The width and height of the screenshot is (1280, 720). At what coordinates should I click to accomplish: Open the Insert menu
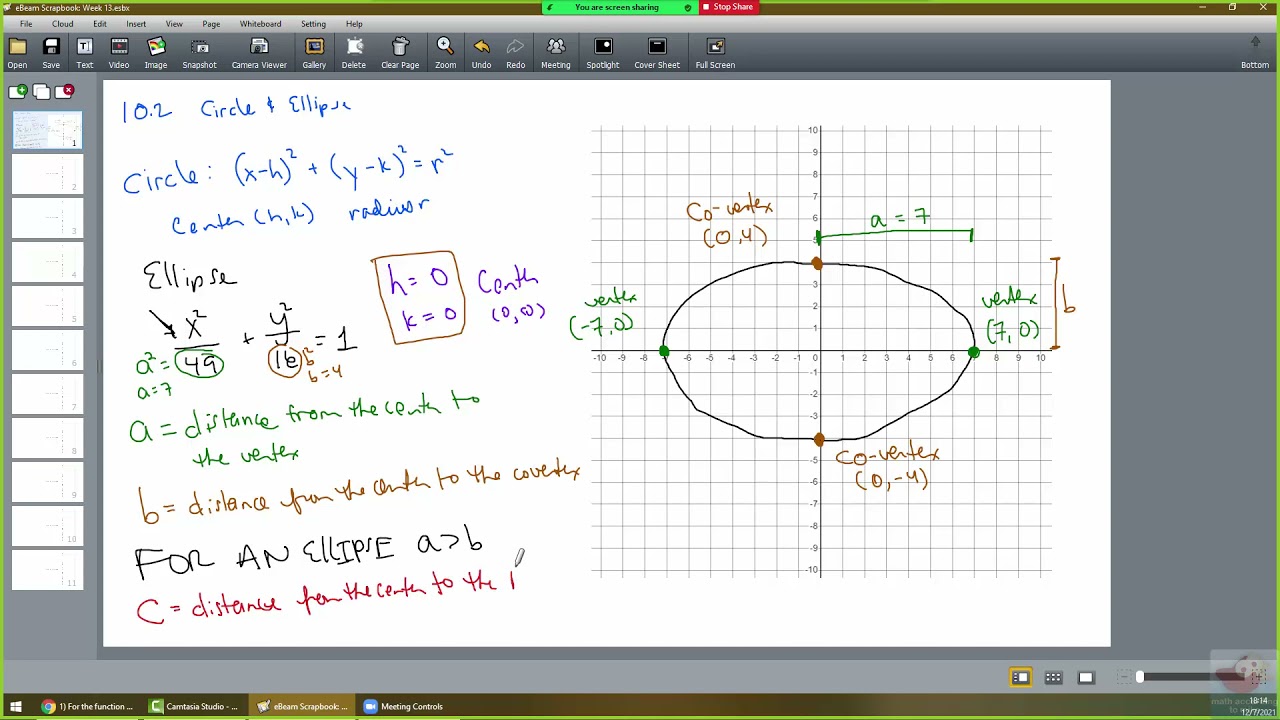136,24
